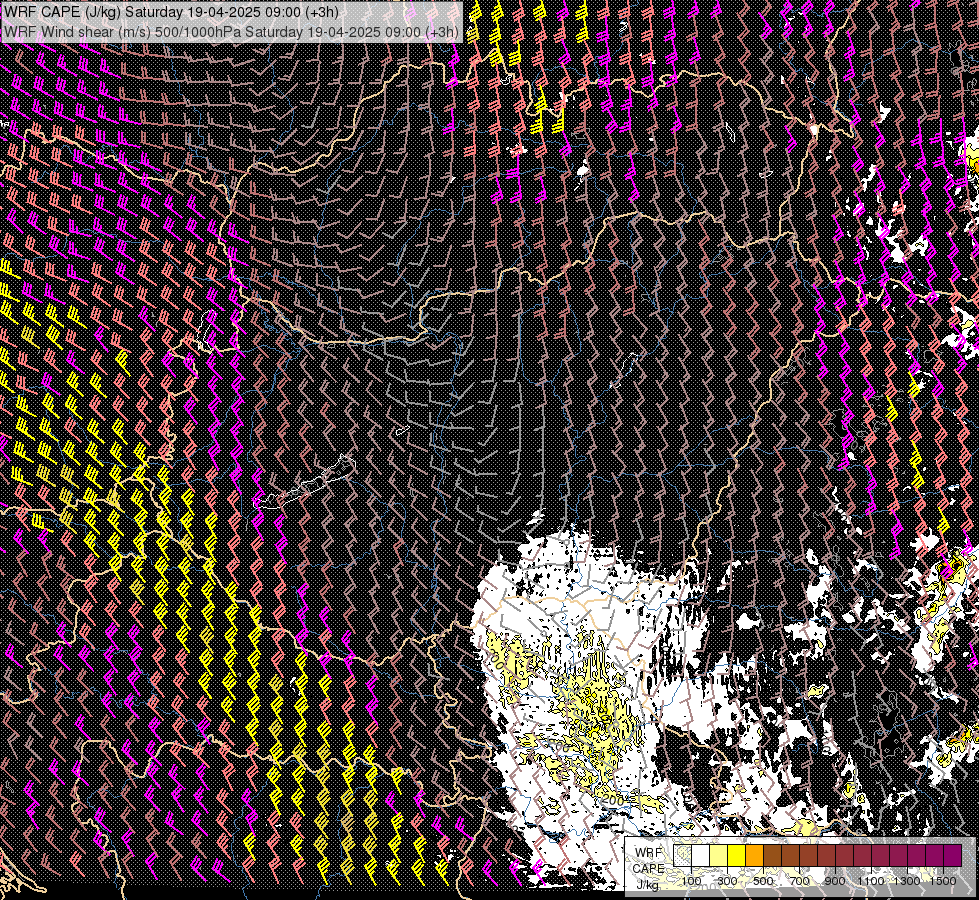The height and width of the screenshot is (900, 979).
Task: Click the 500 legend label
Action: coord(763,881)
